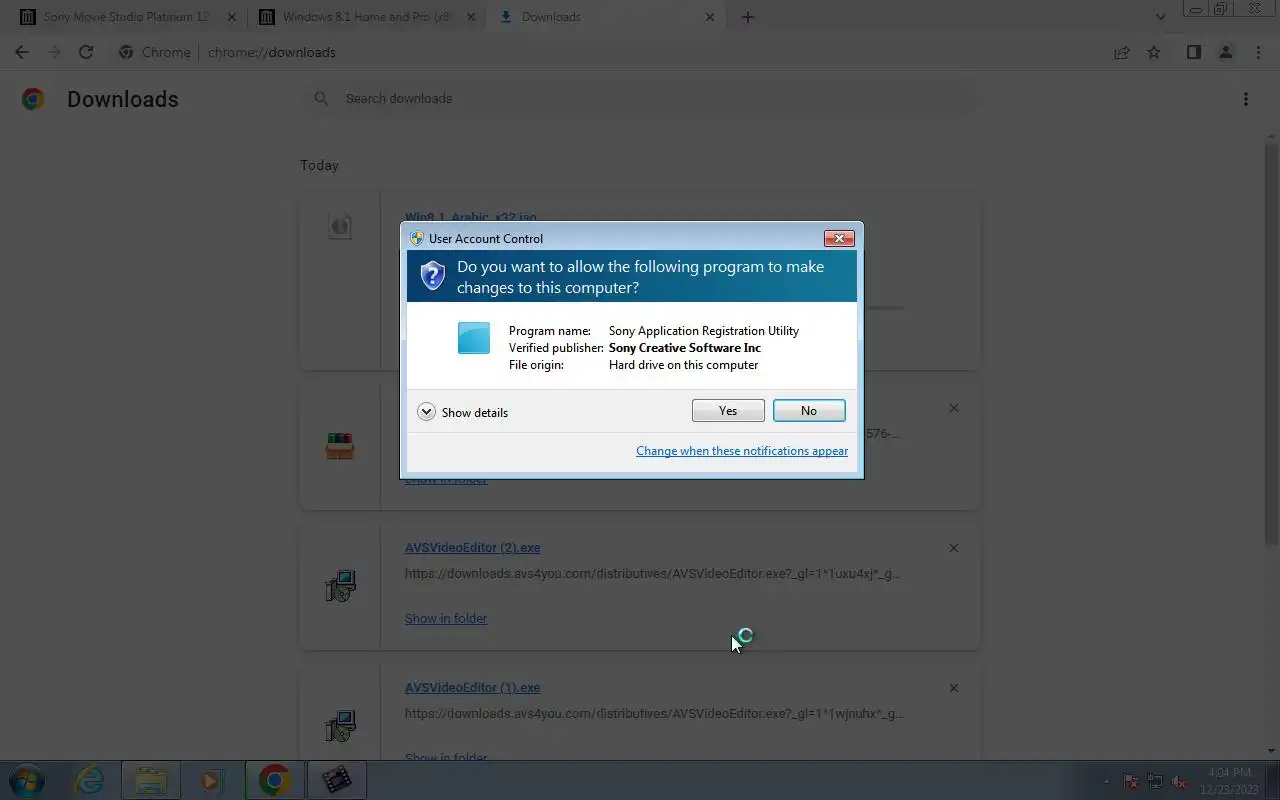Close the User Account Control dialog
Viewport: 1280px width, 800px height.
[838, 238]
